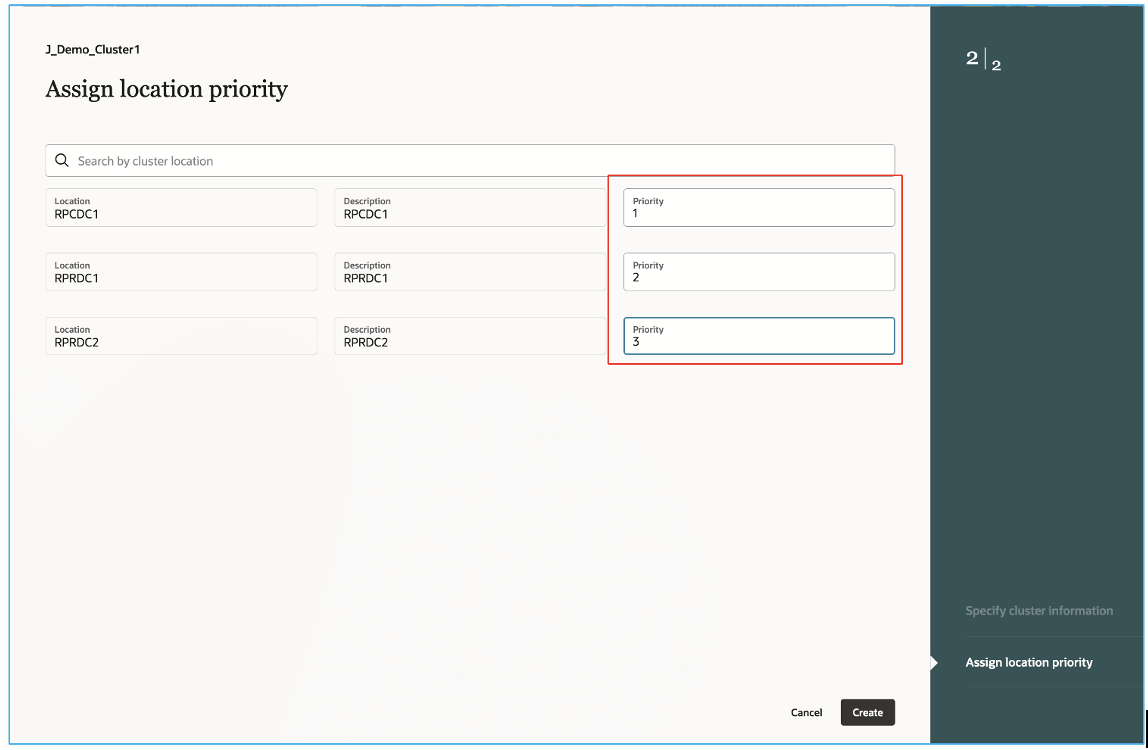Click the arrow marker beside Assign location priority step
The image size is (1148, 750).
[x=934, y=662]
